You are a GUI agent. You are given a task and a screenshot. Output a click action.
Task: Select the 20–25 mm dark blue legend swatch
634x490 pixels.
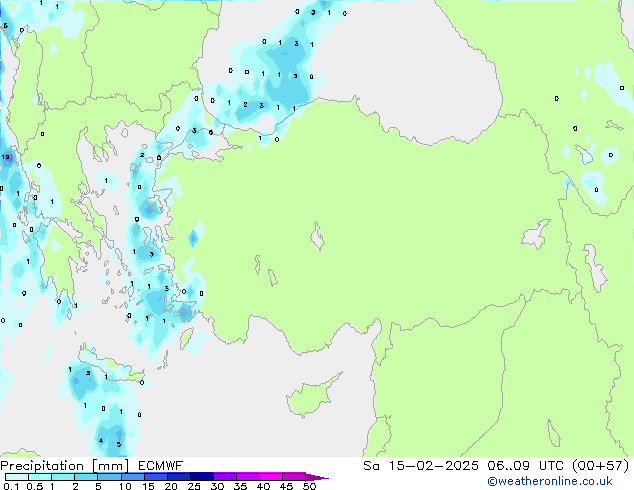(x=179, y=477)
